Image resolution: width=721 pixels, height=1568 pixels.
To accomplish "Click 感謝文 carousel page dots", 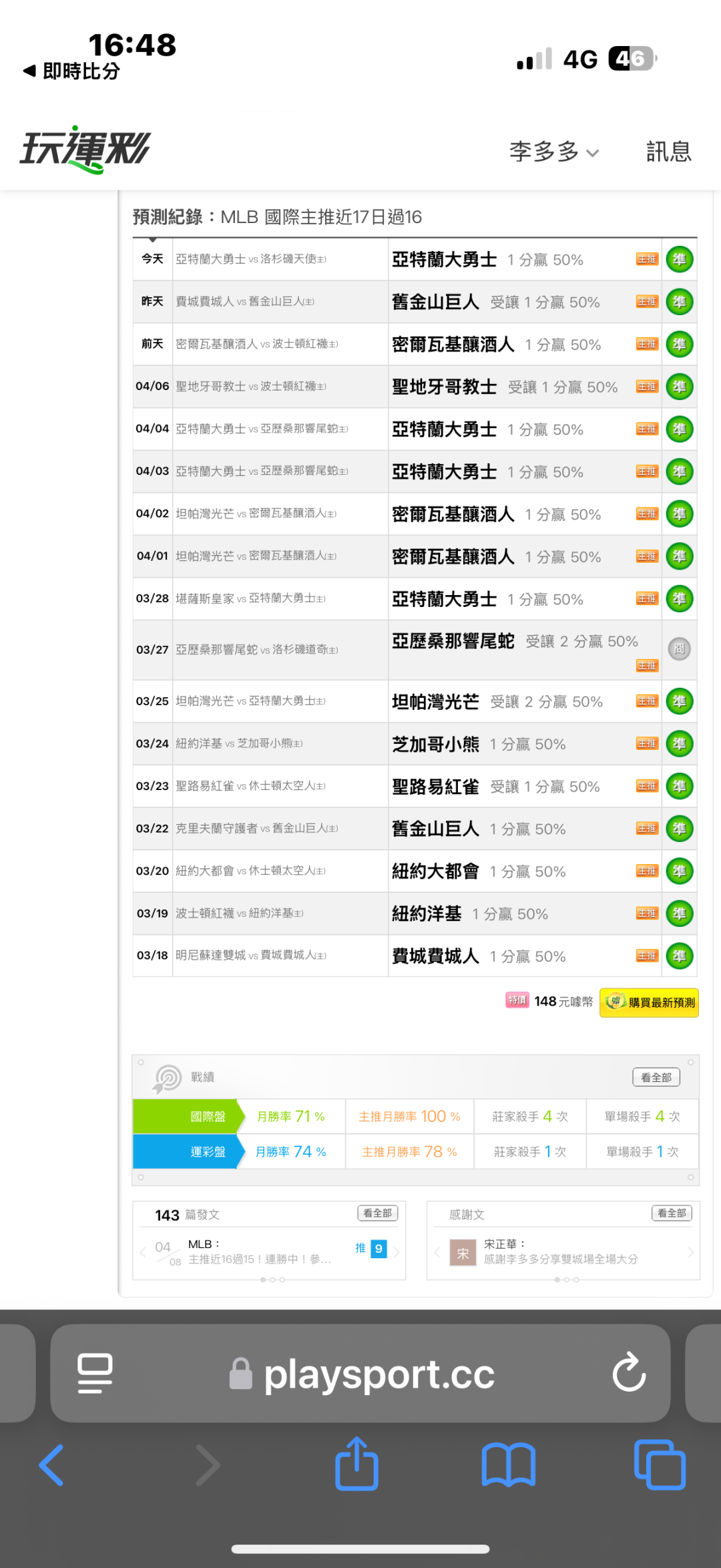I will pyautogui.click(x=566, y=1280).
